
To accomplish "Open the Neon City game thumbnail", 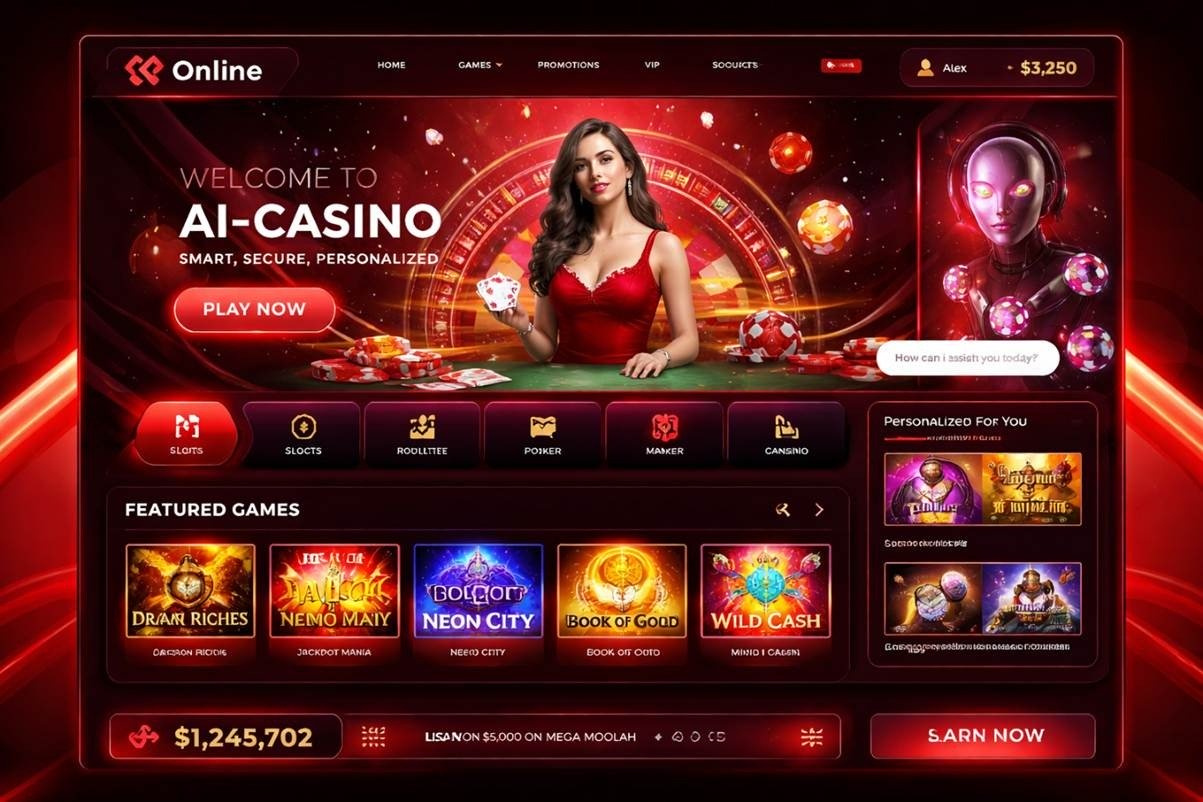I will coord(478,591).
